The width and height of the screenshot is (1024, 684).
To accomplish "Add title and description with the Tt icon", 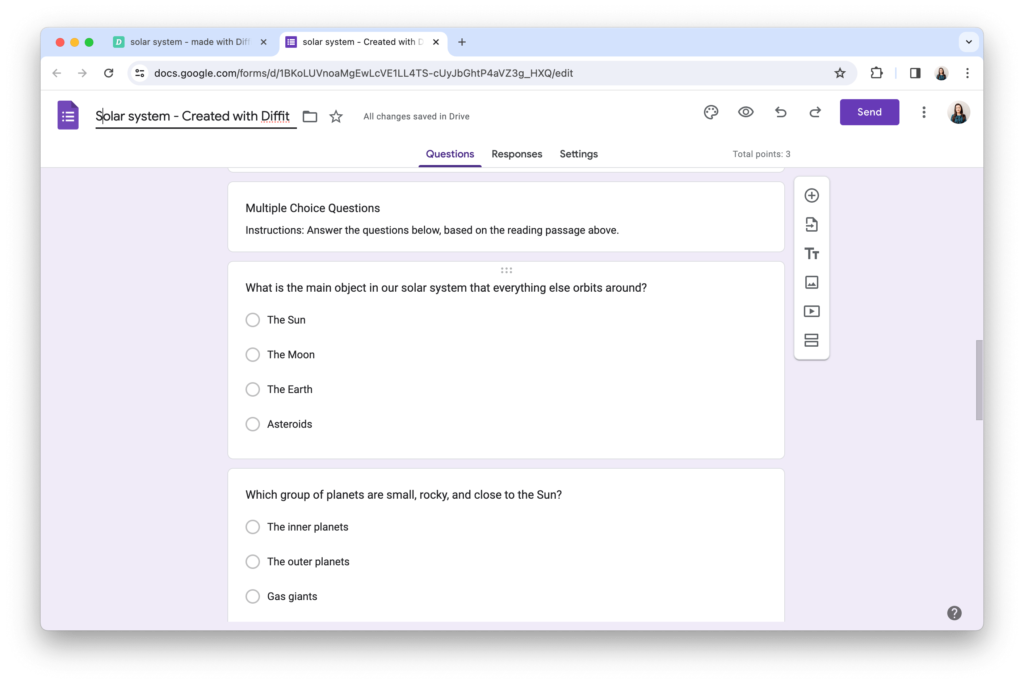I will pyautogui.click(x=811, y=253).
